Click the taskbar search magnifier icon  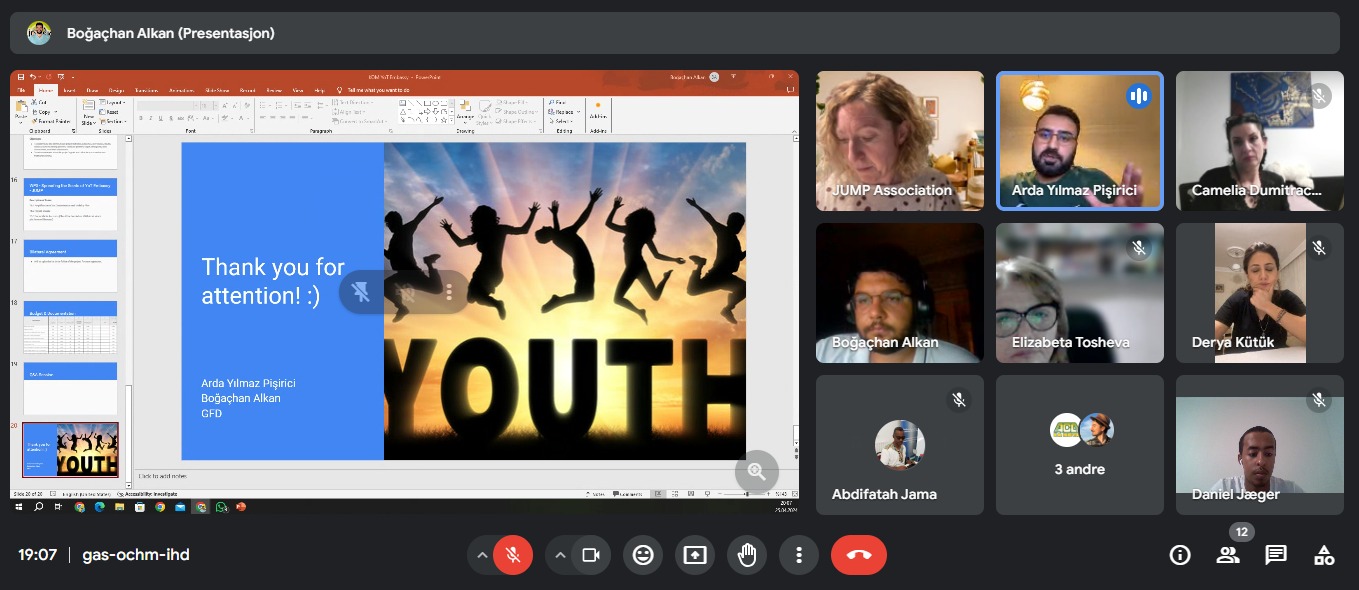pyautogui.click(x=38, y=507)
